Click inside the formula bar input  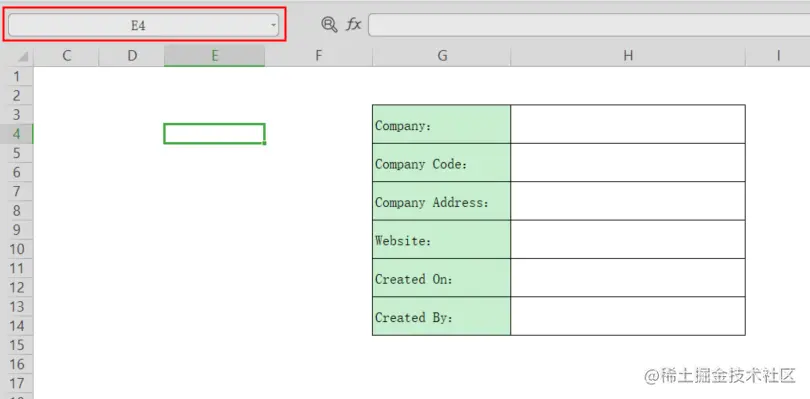click(x=589, y=25)
